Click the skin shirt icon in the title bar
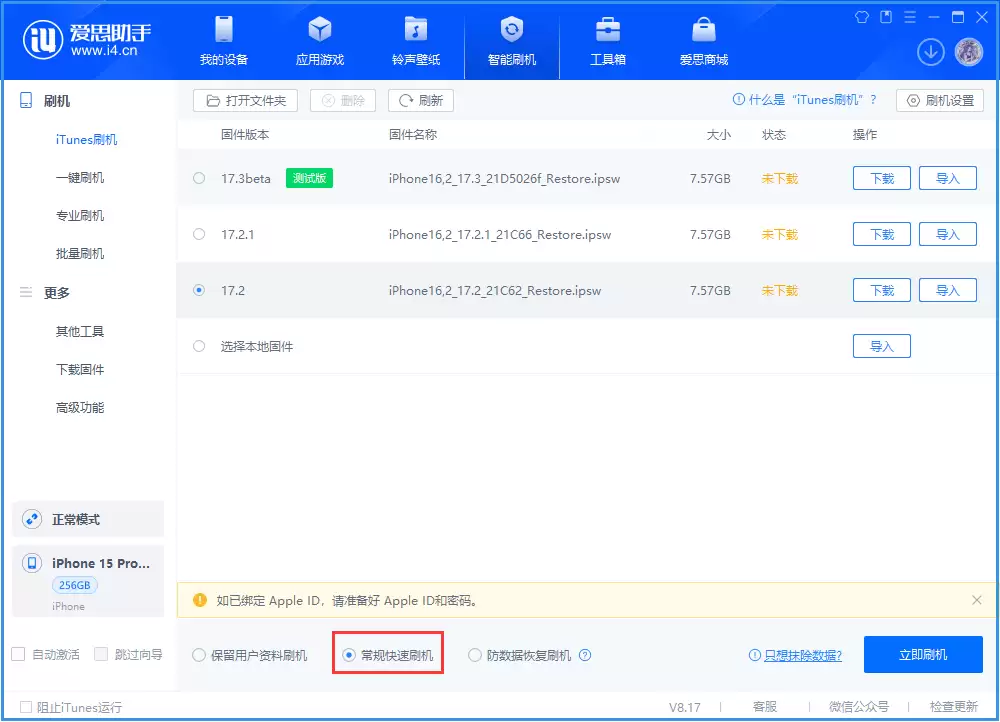The height and width of the screenshot is (722, 1000). click(x=862, y=17)
